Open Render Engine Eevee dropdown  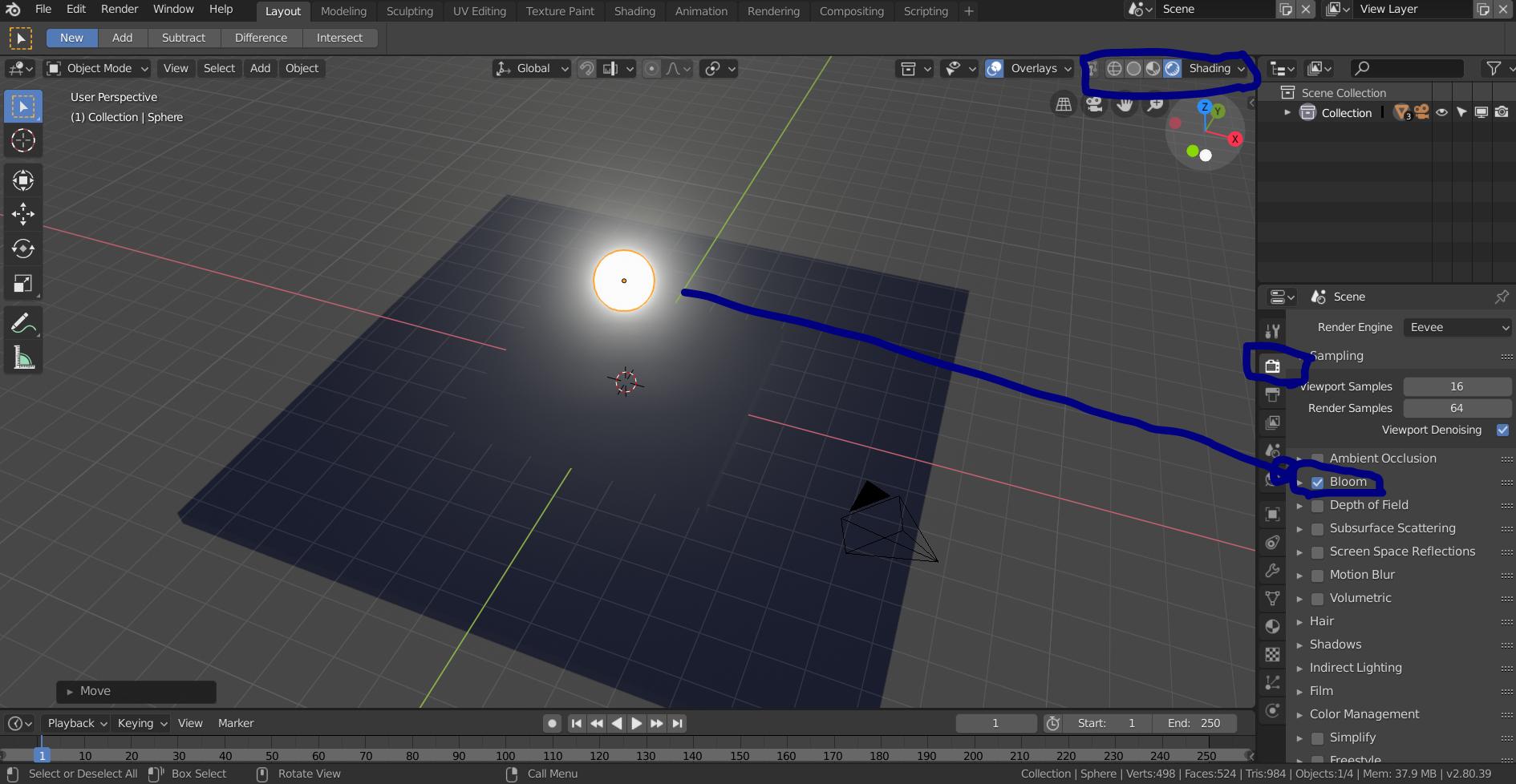(1457, 327)
